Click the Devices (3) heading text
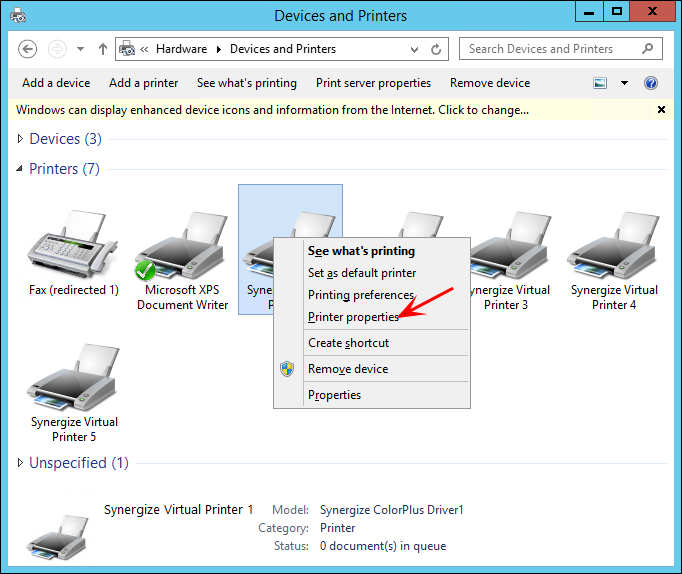Image resolution: width=682 pixels, height=574 pixels. (x=65, y=139)
